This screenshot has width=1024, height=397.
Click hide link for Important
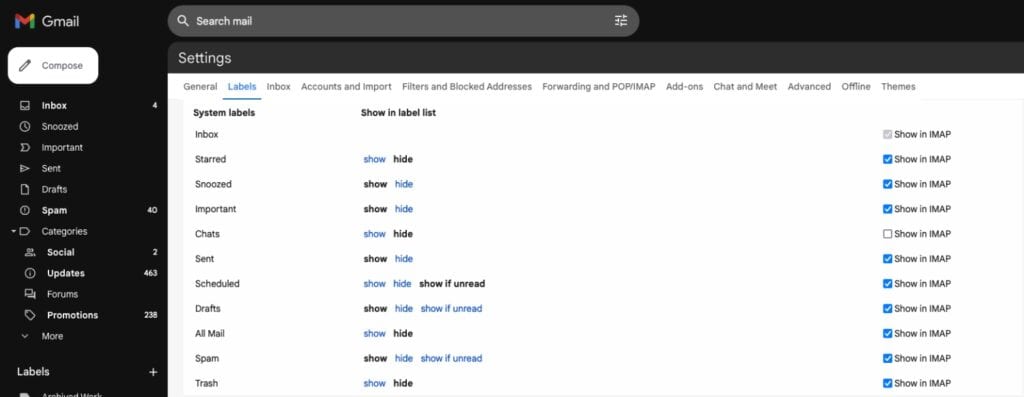tap(404, 209)
